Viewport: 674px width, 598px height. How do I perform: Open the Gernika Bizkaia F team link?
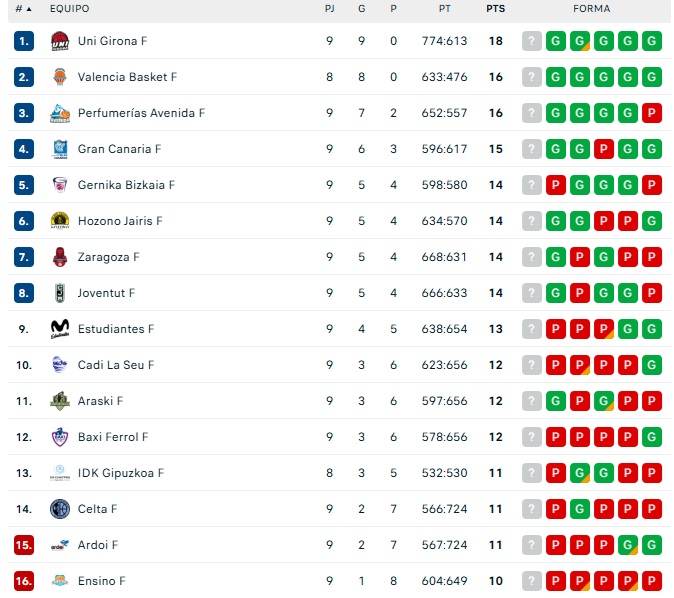click(126, 185)
